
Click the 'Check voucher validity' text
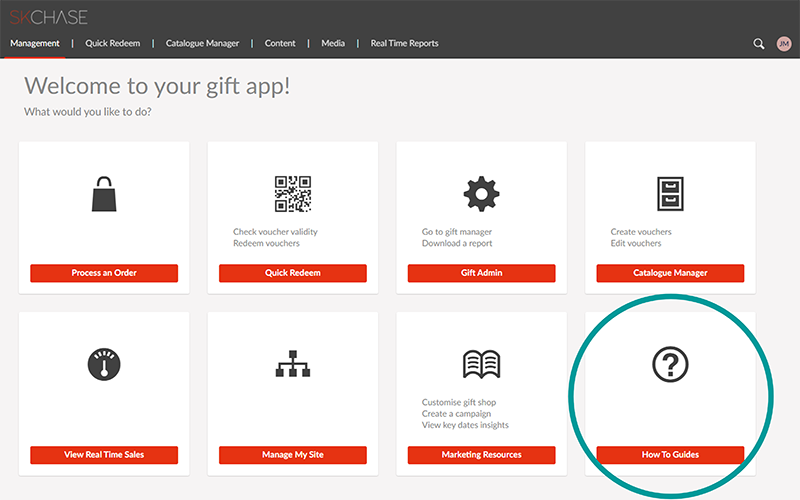coord(275,232)
